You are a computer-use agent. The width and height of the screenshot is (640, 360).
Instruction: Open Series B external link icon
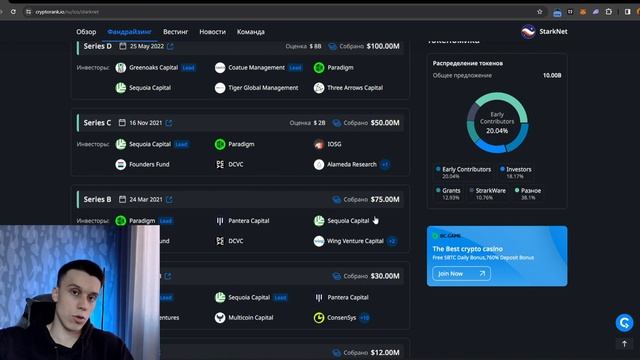169,200
